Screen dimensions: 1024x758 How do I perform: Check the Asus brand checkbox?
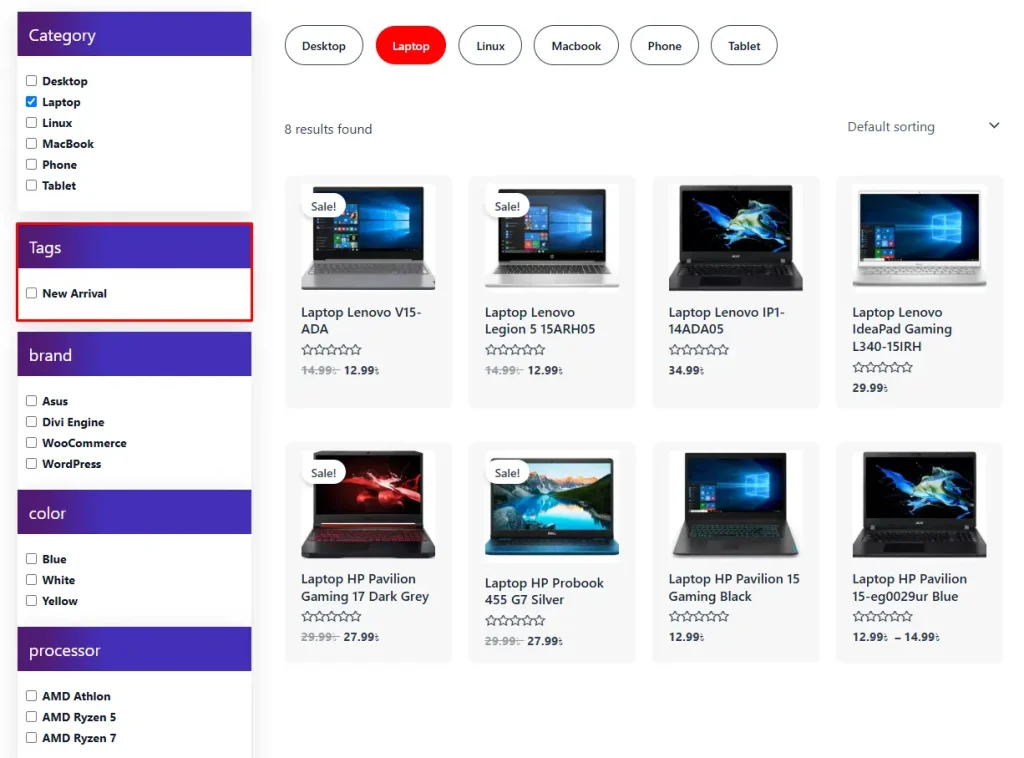pyautogui.click(x=31, y=401)
